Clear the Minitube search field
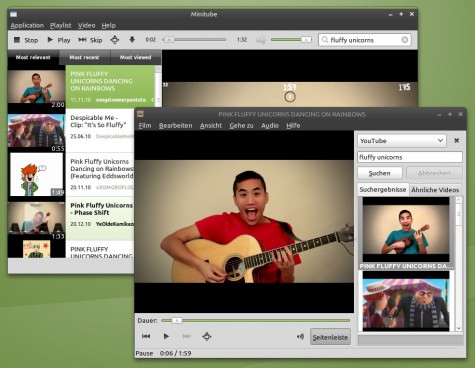This screenshot has width=475, height=368. coord(405,40)
